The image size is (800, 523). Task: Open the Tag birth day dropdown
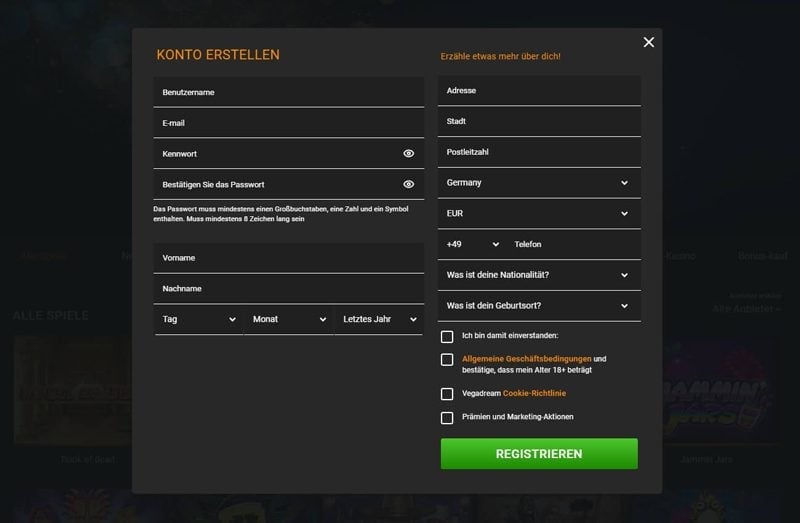click(198, 319)
